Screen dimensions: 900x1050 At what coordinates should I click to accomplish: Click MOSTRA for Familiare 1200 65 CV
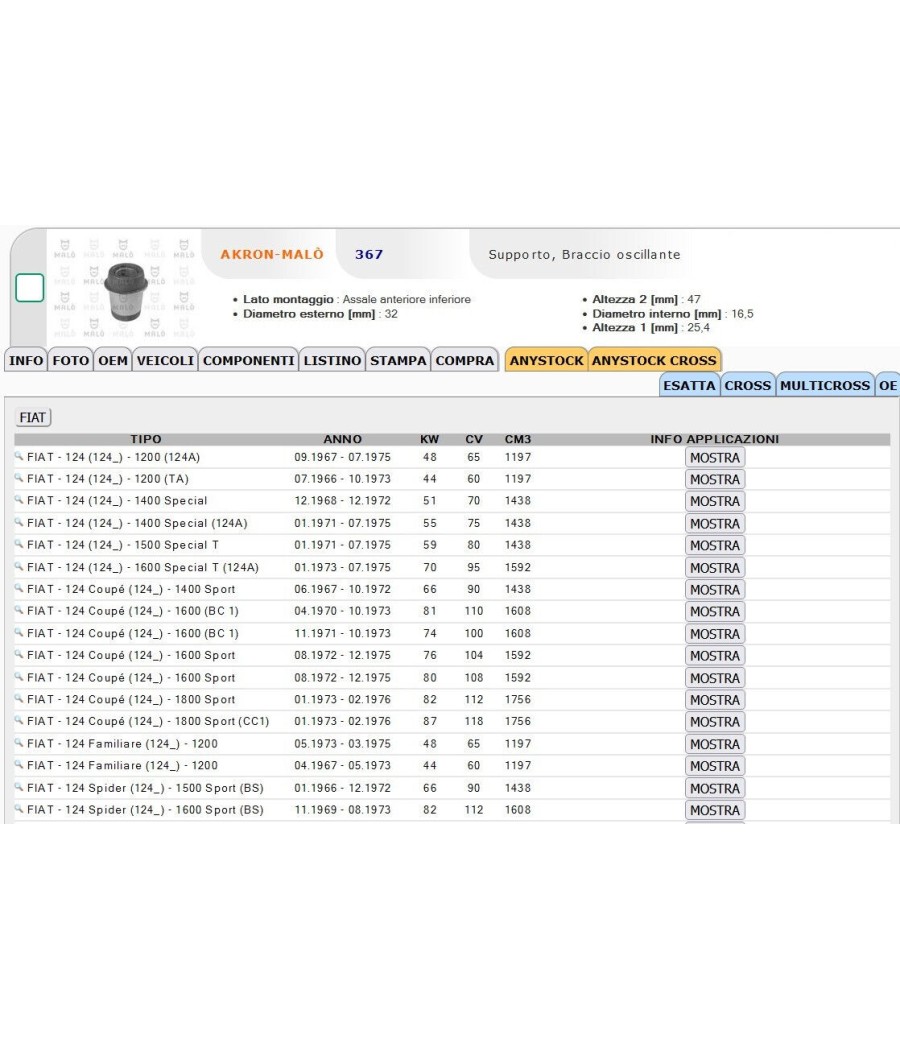[715, 744]
